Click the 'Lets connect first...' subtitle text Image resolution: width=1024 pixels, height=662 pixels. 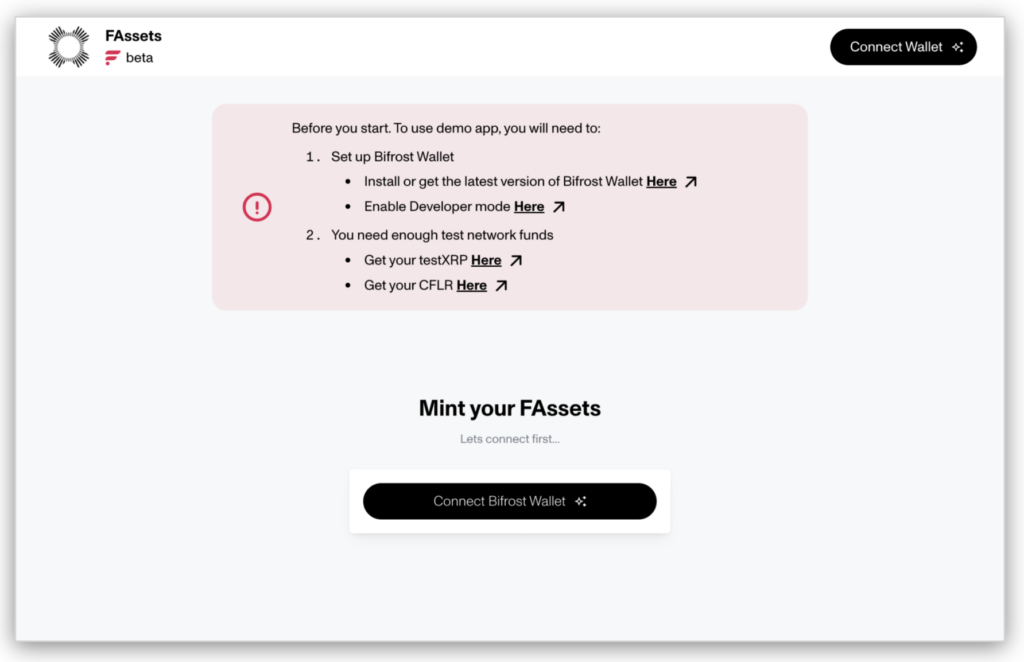[x=510, y=439]
